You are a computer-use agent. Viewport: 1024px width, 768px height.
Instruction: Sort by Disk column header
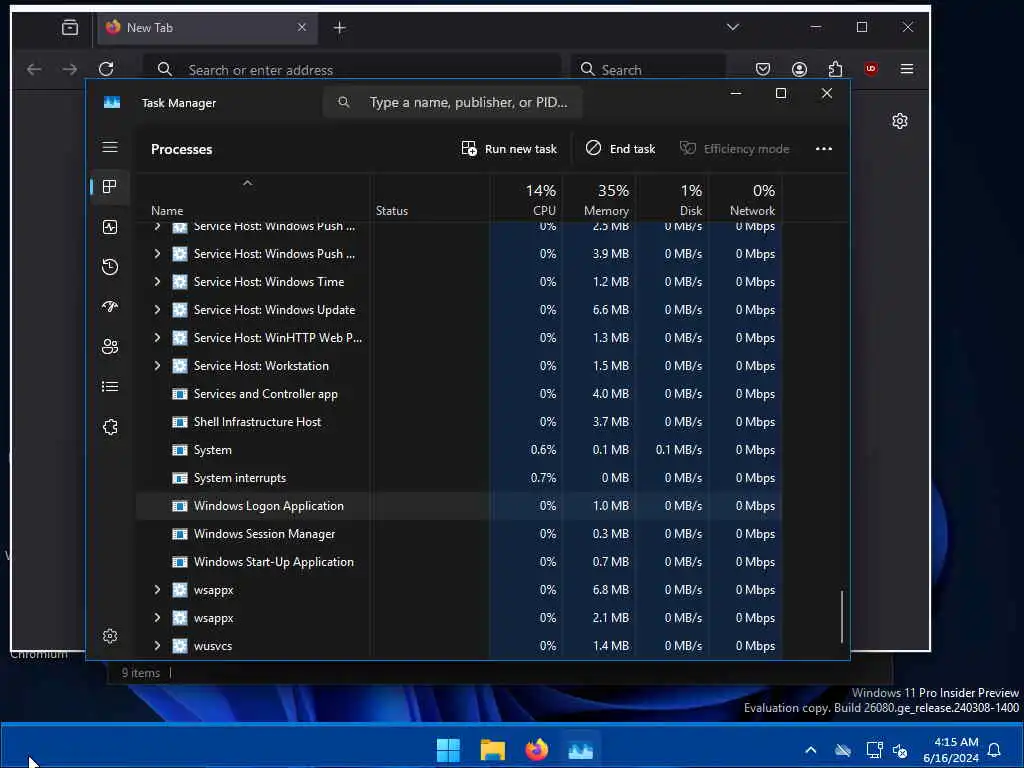672,199
